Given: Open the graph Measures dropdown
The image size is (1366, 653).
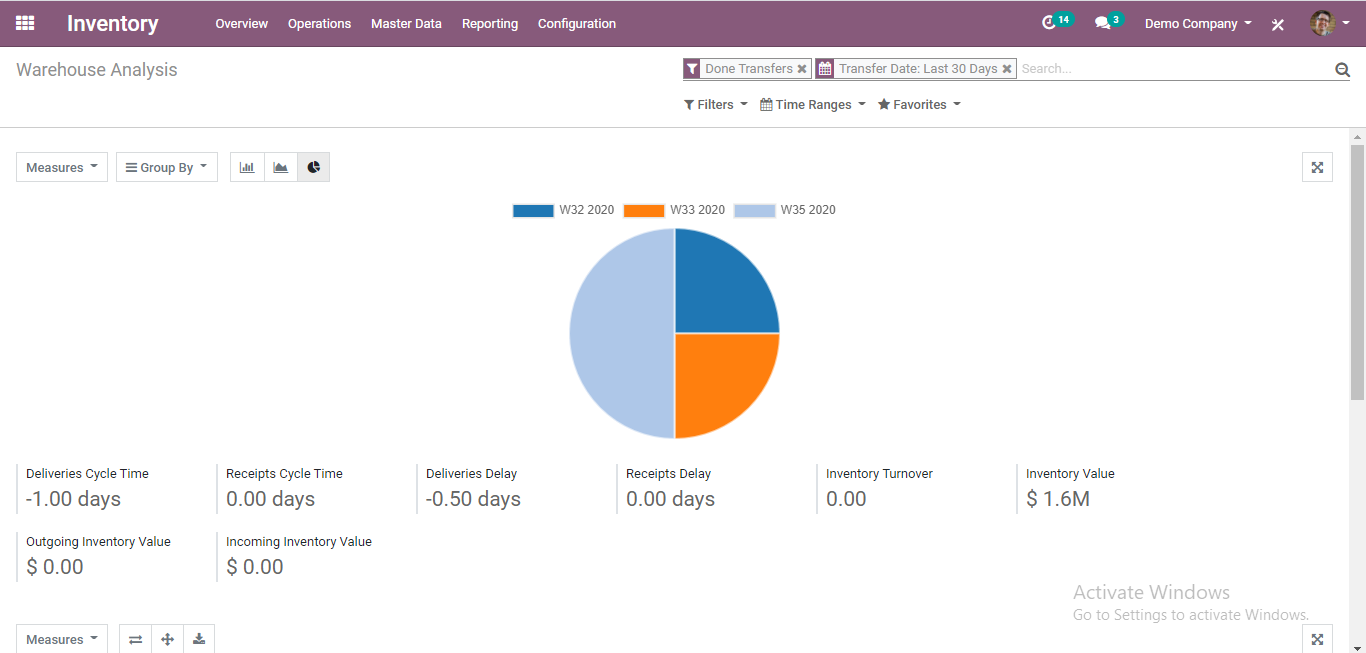Looking at the screenshot, I should (62, 167).
